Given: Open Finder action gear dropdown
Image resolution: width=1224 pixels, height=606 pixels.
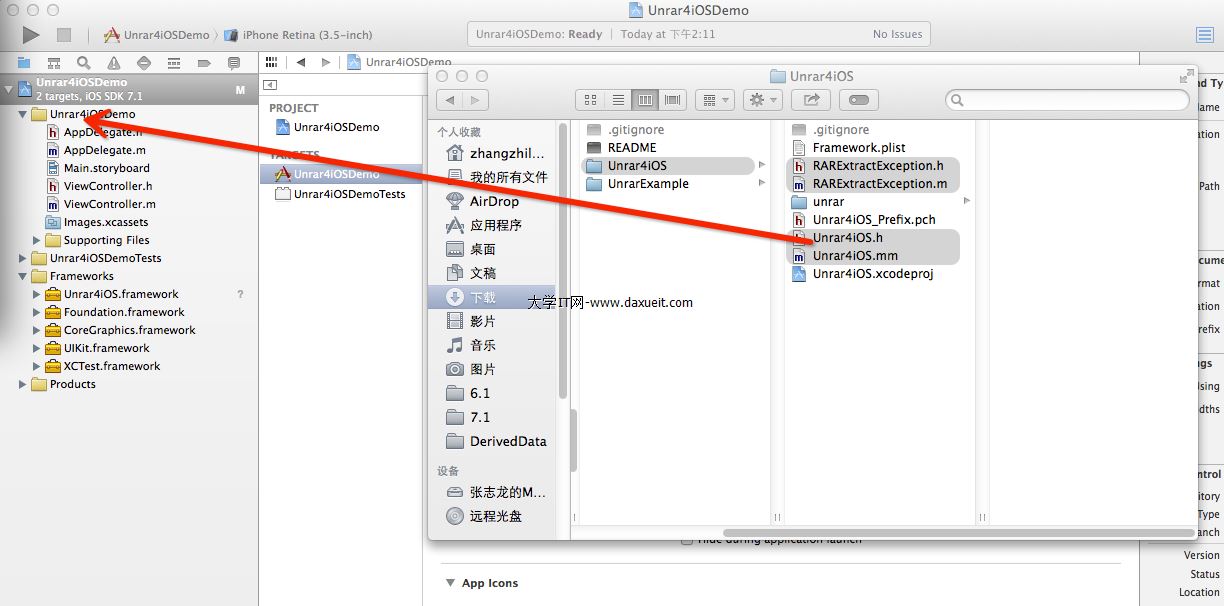Looking at the screenshot, I should pyautogui.click(x=763, y=99).
